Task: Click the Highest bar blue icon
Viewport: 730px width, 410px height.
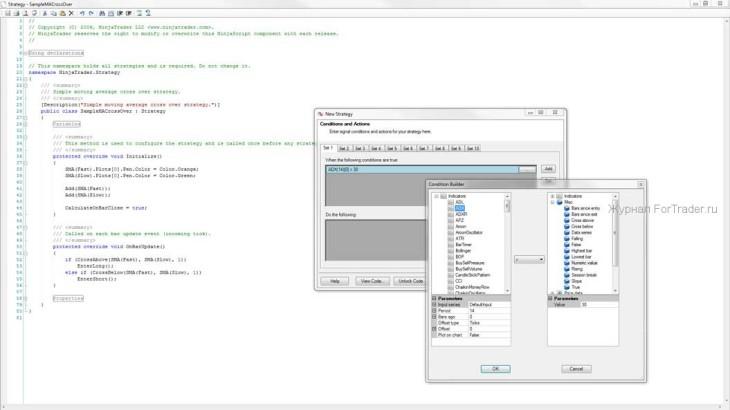Action: point(567,251)
